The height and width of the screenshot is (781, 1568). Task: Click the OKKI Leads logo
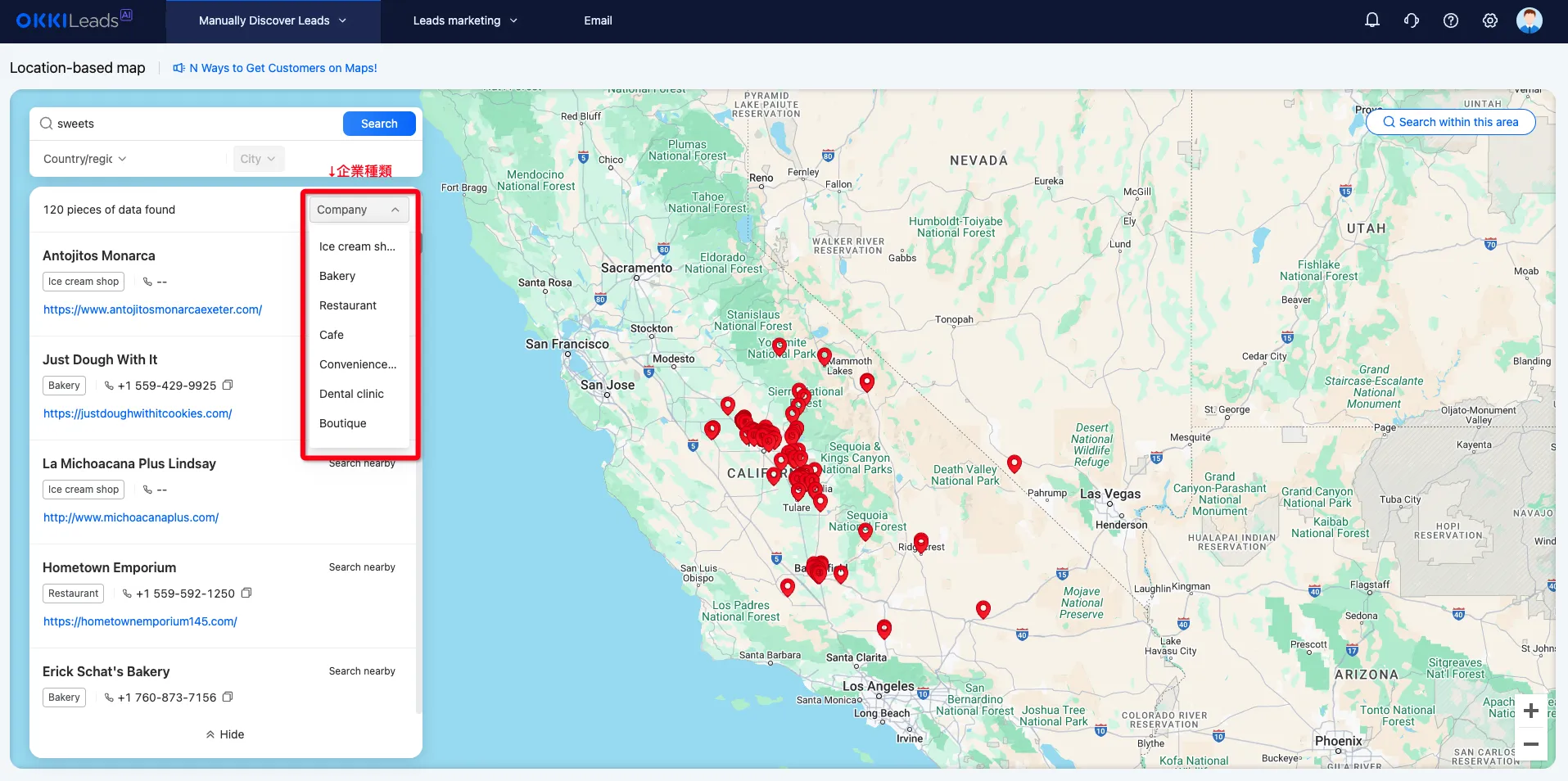click(74, 20)
